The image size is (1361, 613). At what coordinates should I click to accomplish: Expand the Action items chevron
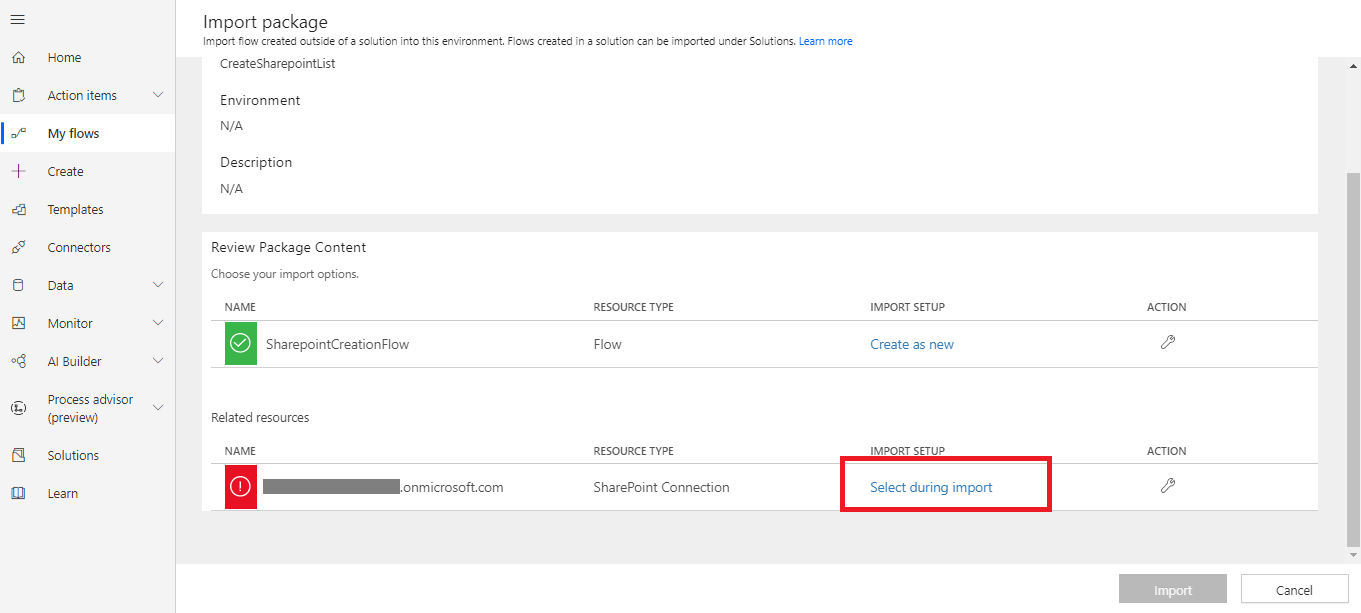[158, 95]
